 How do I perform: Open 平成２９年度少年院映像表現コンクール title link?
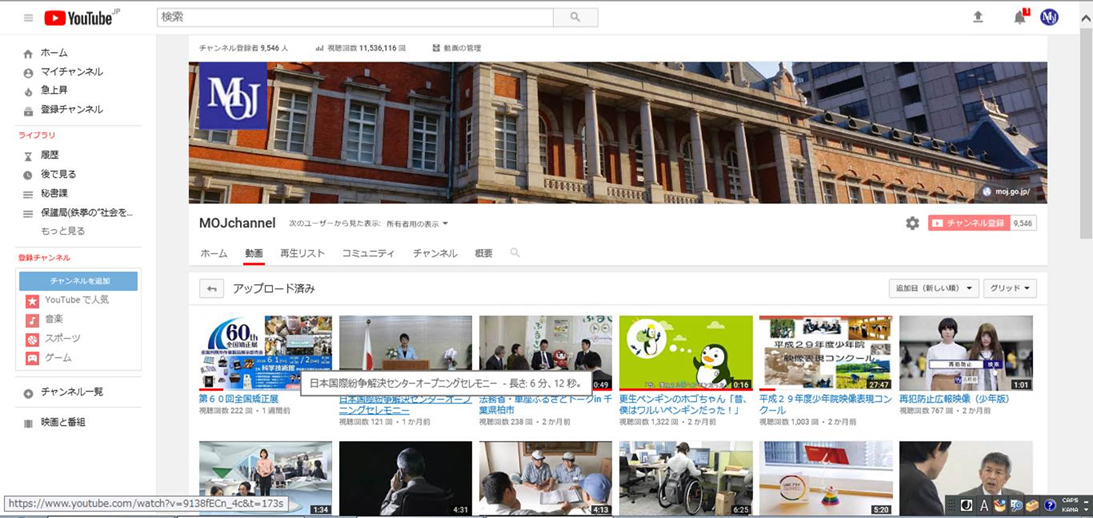[x=825, y=405]
